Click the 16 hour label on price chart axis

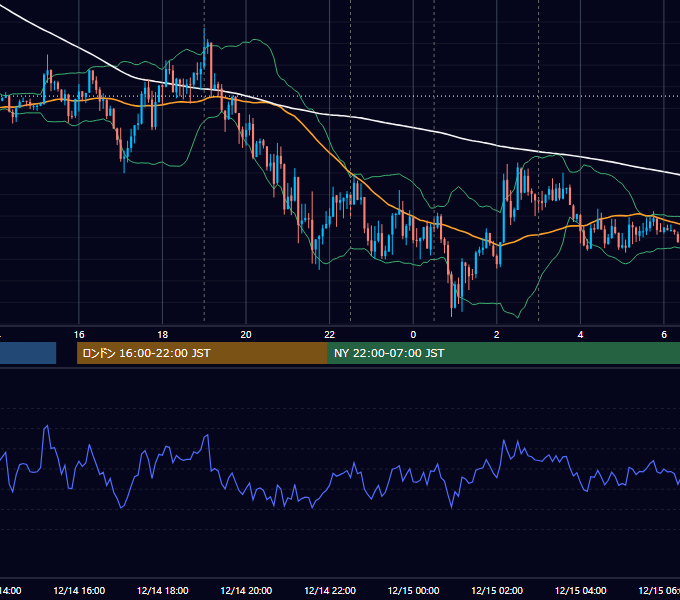click(79, 335)
